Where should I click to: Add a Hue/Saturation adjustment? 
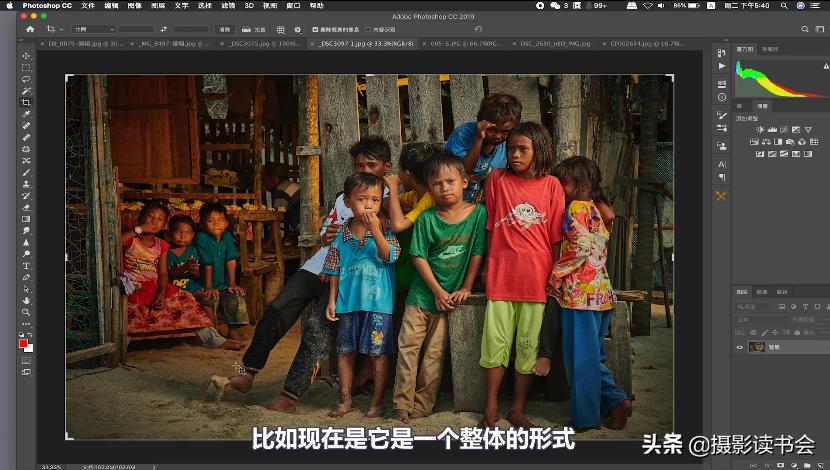(x=754, y=141)
